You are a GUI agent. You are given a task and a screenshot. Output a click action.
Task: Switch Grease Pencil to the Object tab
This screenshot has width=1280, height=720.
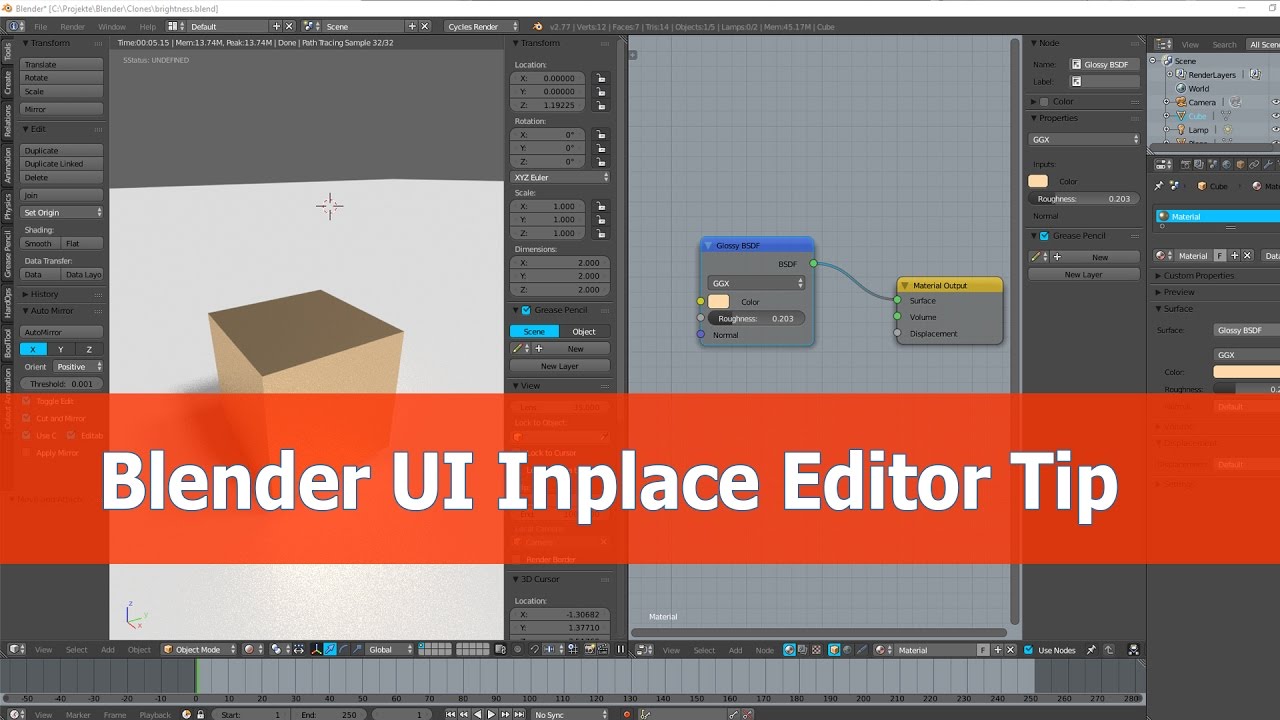pos(584,332)
